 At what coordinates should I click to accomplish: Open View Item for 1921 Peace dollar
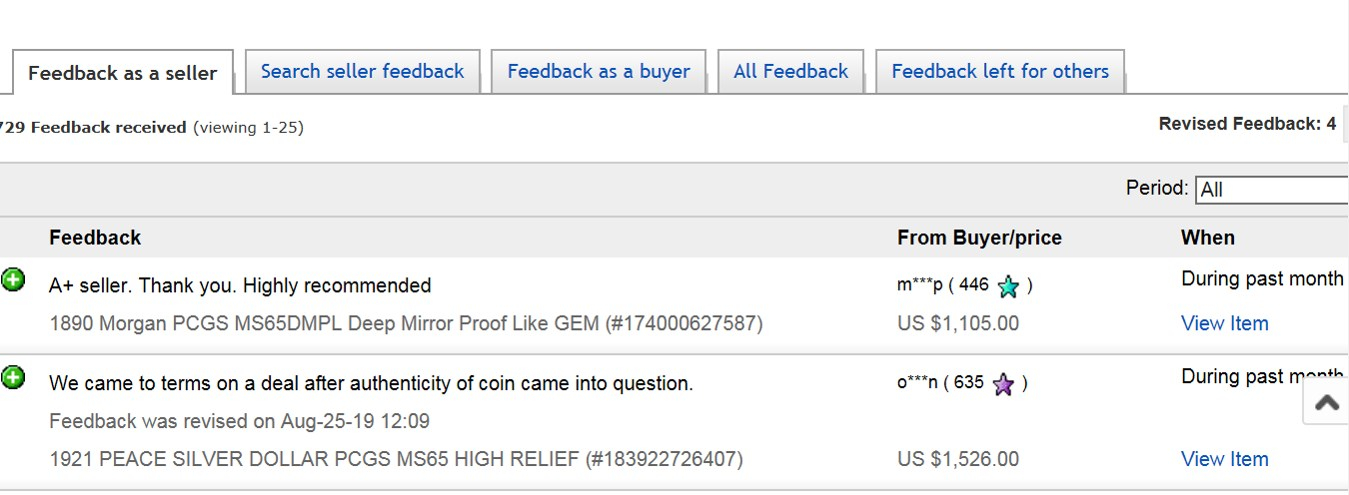click(1224, 459)
